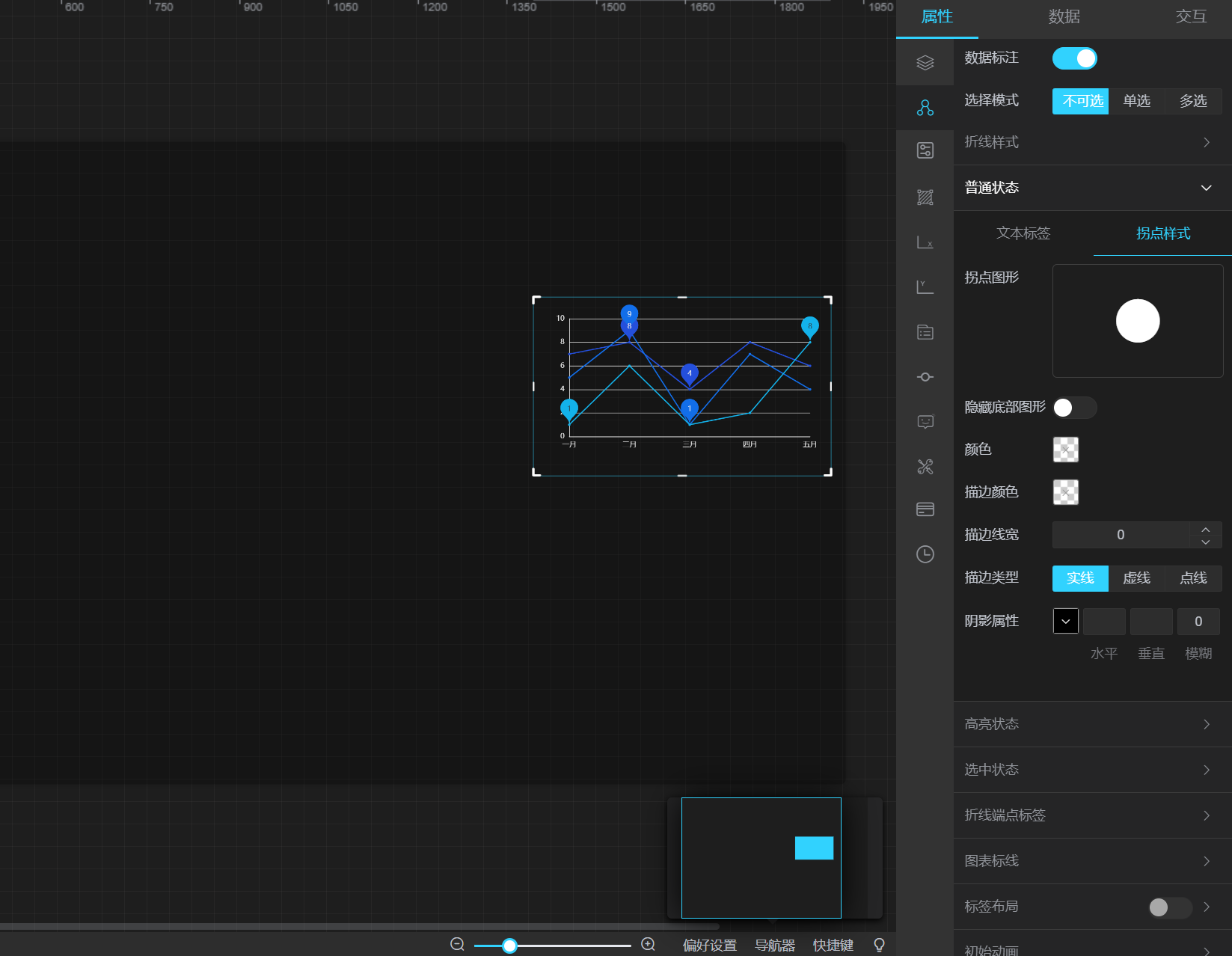Choose 虚线 stroke type
This screenshot has height=956, width=1232.
(1136, 578)
